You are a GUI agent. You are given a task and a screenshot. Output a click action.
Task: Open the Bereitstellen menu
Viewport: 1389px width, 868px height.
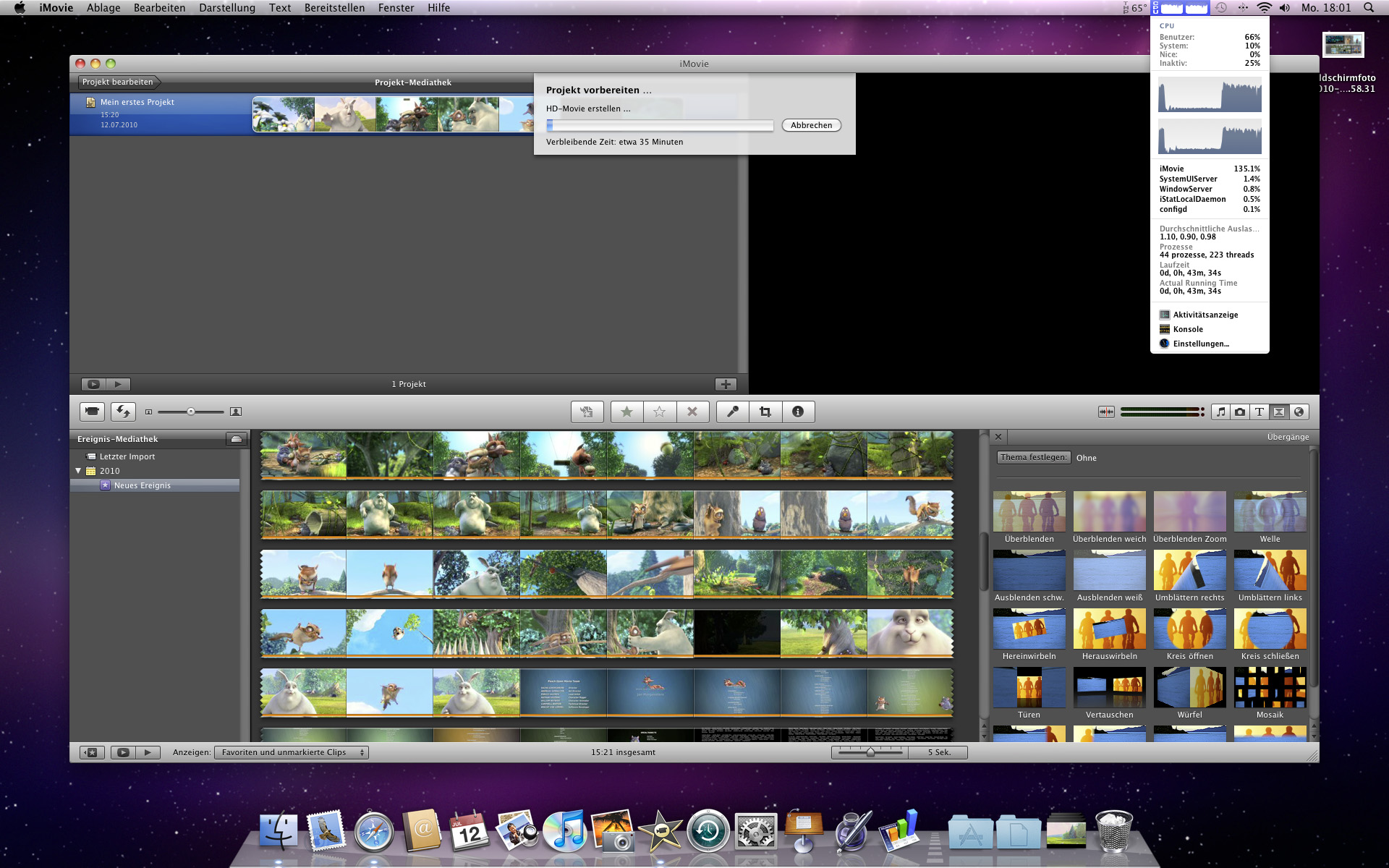pos(334,8)
